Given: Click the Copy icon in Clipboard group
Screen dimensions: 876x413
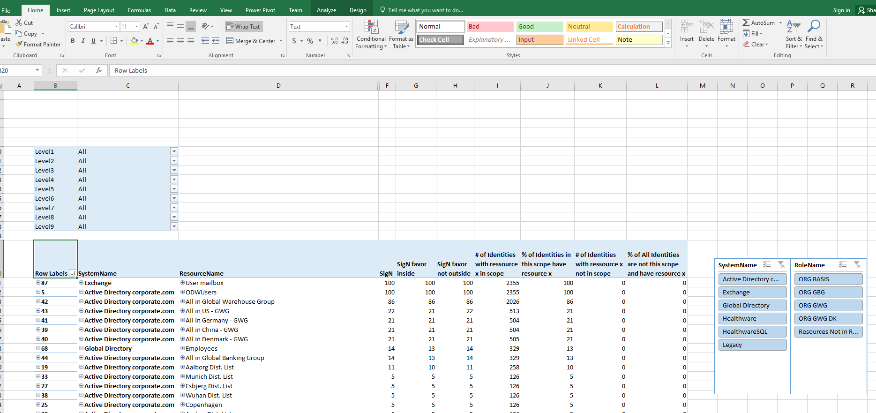Looking at the screenshot, I should click(x=19, y=34).
